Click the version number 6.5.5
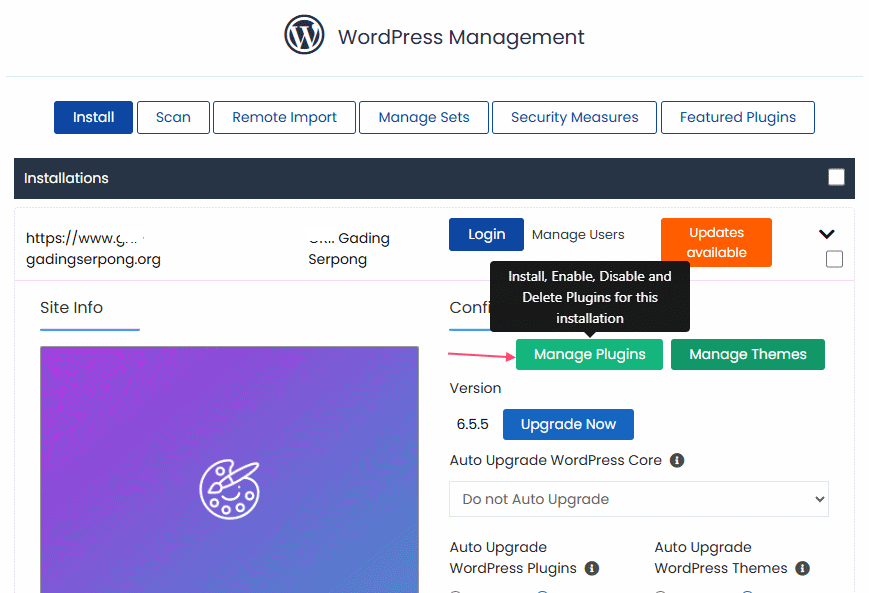Screen dimensions: 869x593 click(473, 425)
